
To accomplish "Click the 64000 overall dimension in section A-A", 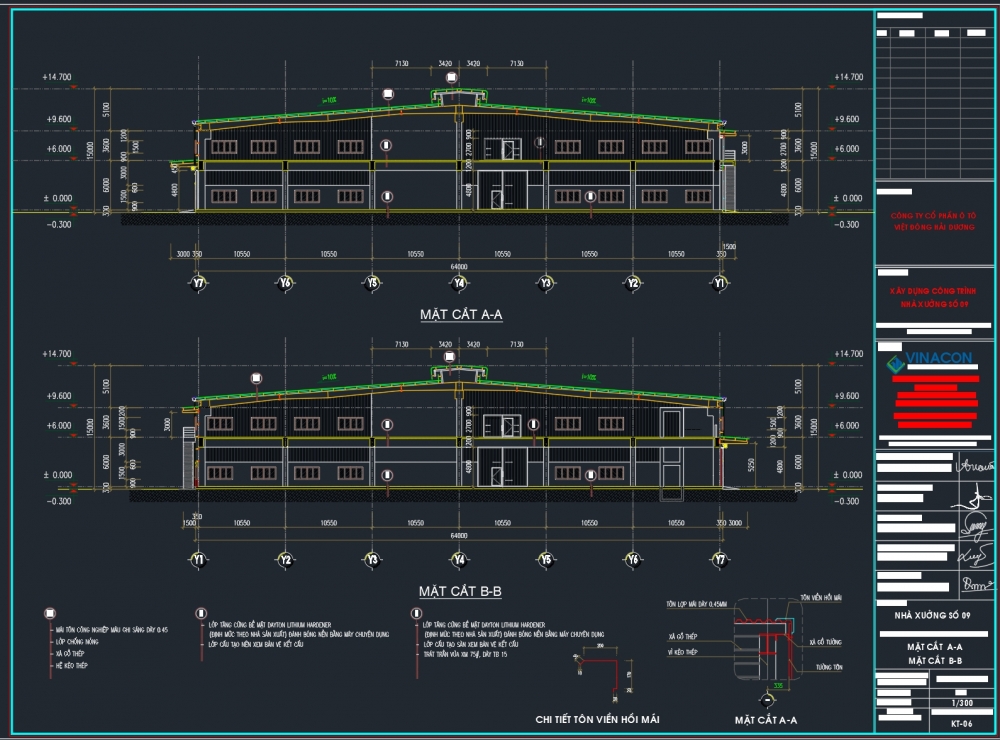I will coord(459,267).
